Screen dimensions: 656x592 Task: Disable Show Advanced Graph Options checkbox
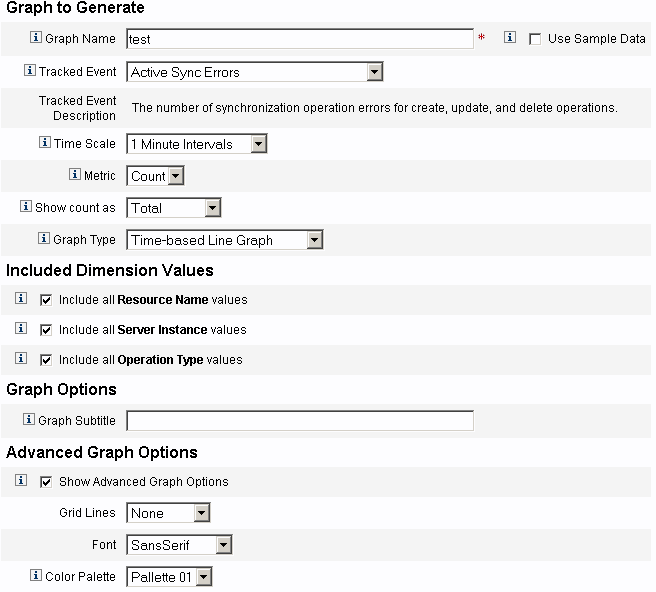coord(45,482)
